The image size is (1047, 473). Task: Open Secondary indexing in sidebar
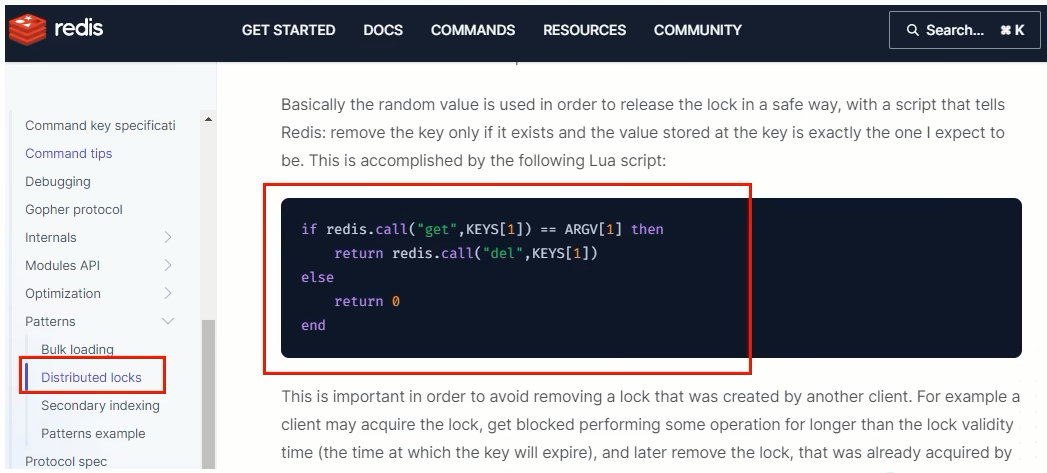100,406
